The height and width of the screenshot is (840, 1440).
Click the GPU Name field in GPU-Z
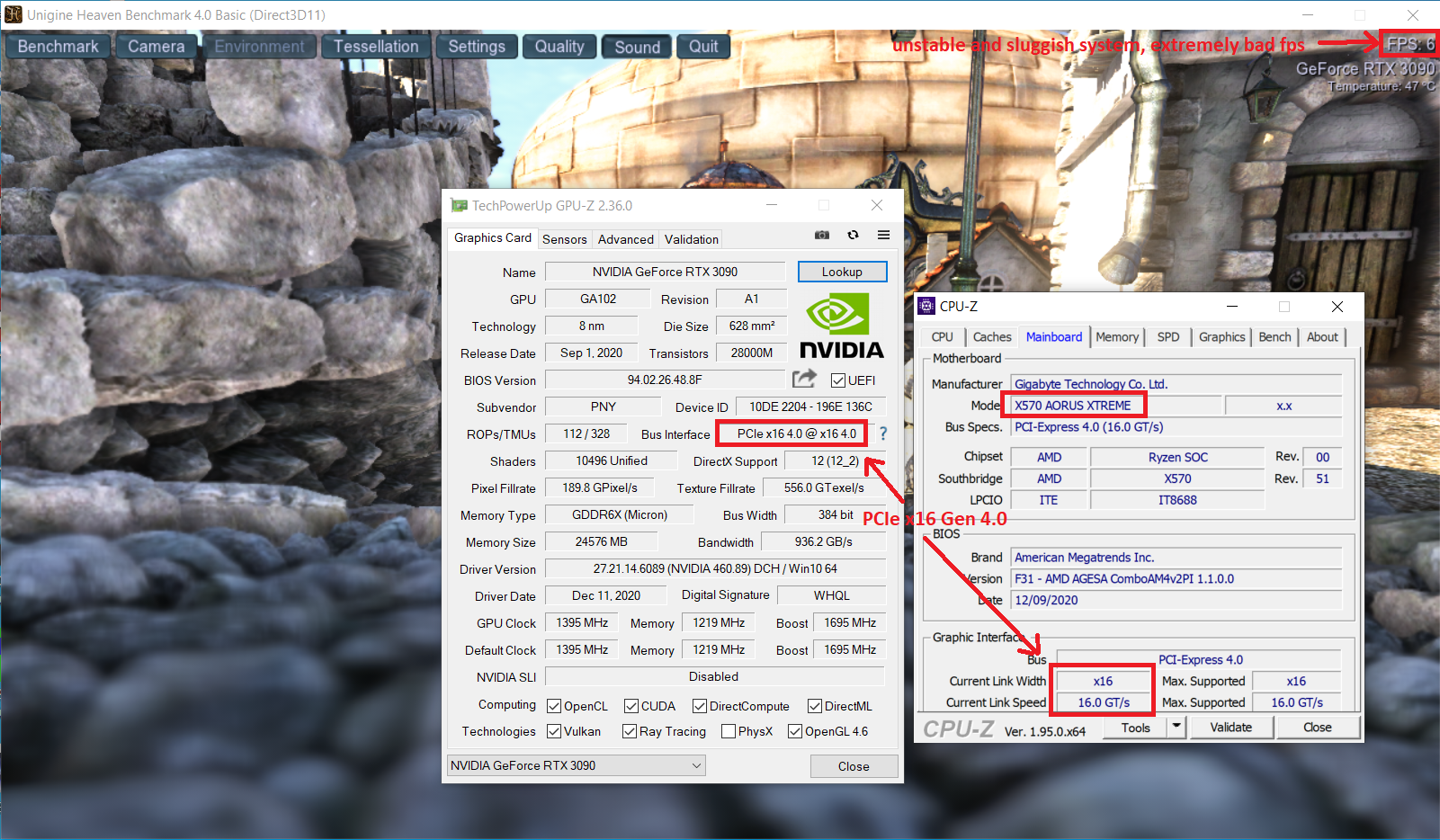[x=666, y=272]
